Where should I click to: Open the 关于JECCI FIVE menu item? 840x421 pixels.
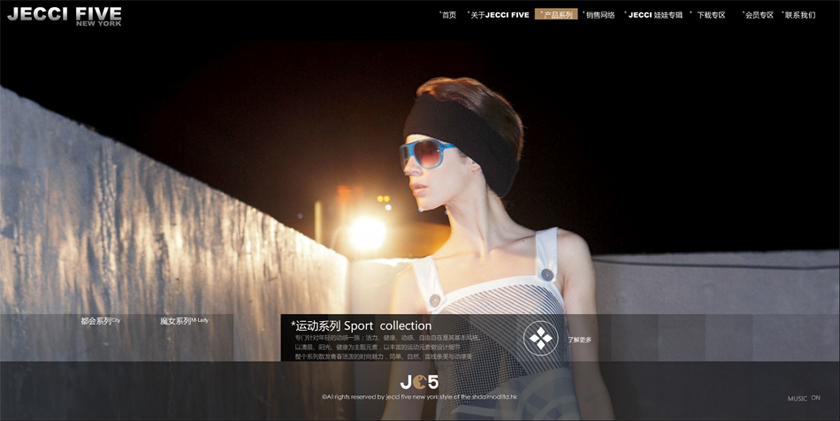[x=499, y=15]
